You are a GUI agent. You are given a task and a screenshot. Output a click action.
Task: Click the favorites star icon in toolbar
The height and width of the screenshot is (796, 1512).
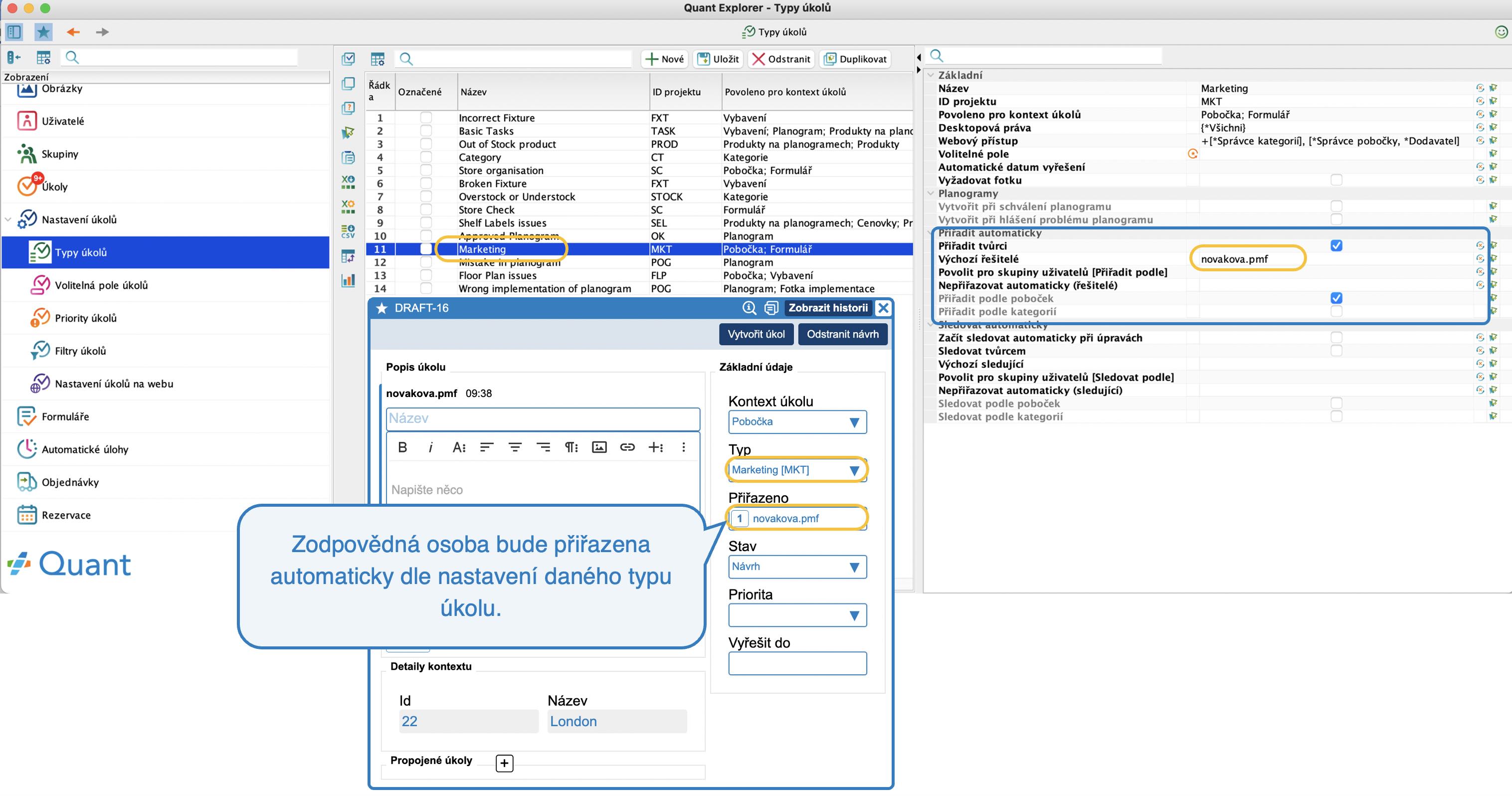pyautogui.click(x=43, y=32)
